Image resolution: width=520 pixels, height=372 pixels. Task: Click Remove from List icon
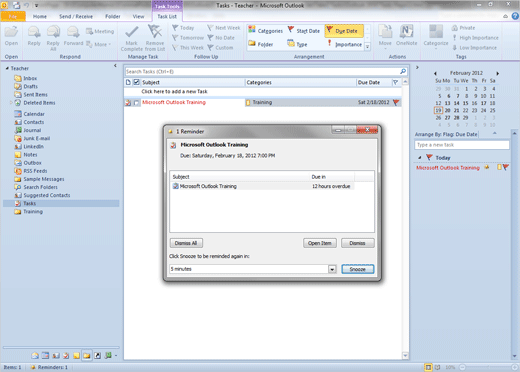point(155,31)
